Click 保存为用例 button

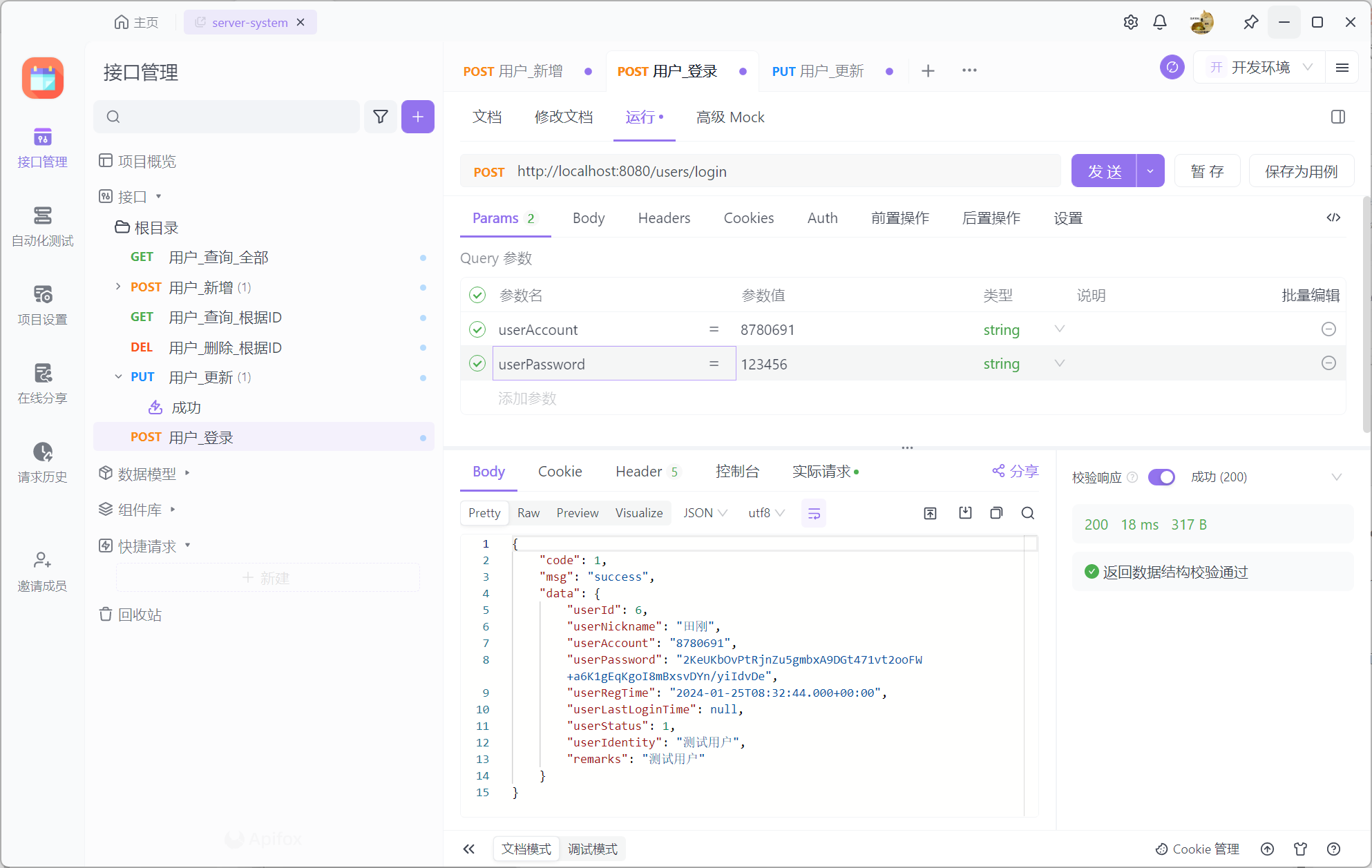click(x=1302, y=171)
